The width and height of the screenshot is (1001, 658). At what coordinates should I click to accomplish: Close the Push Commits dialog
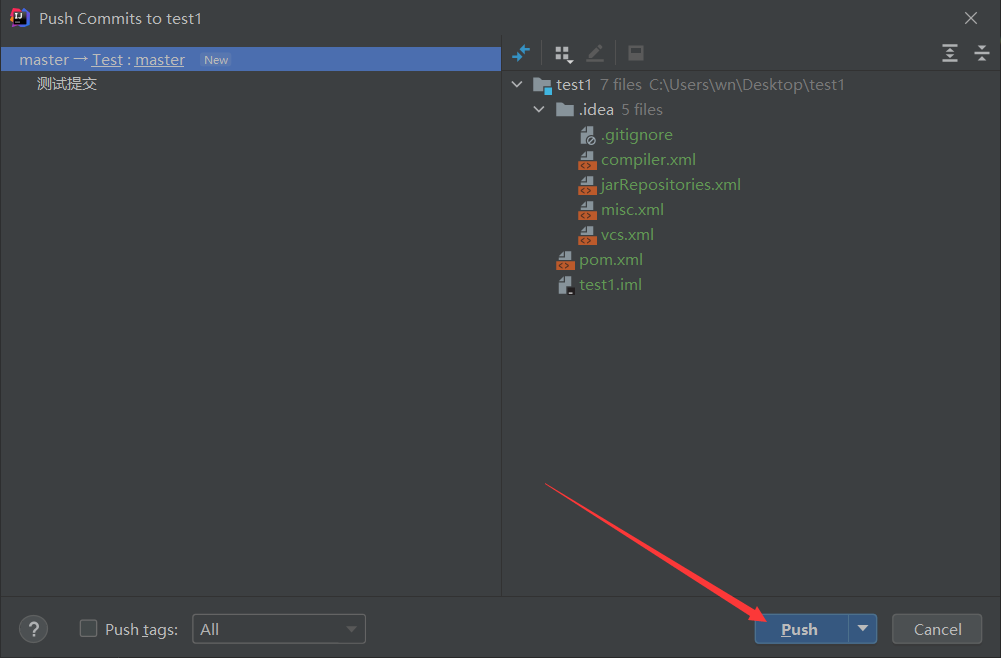(971, 18)
